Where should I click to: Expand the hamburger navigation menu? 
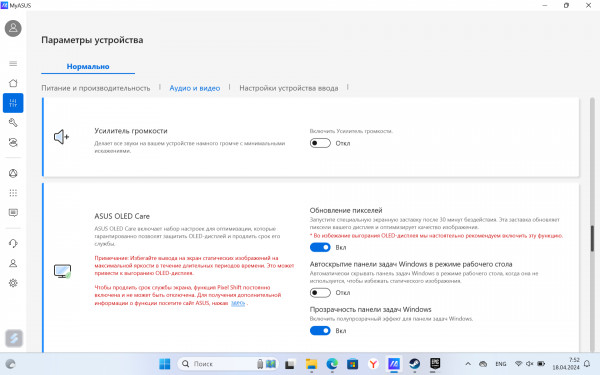[x=13, y=64]
